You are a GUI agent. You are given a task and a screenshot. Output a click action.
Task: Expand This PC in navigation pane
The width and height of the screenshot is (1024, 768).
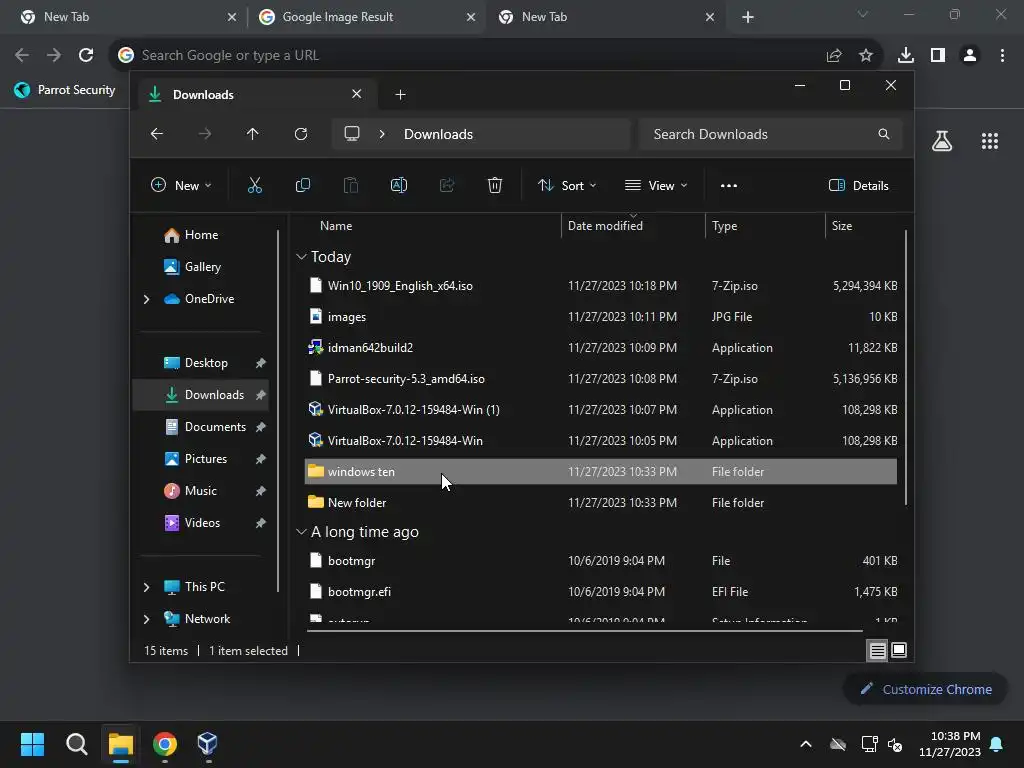pyautogui.click(x=146, y=587)
